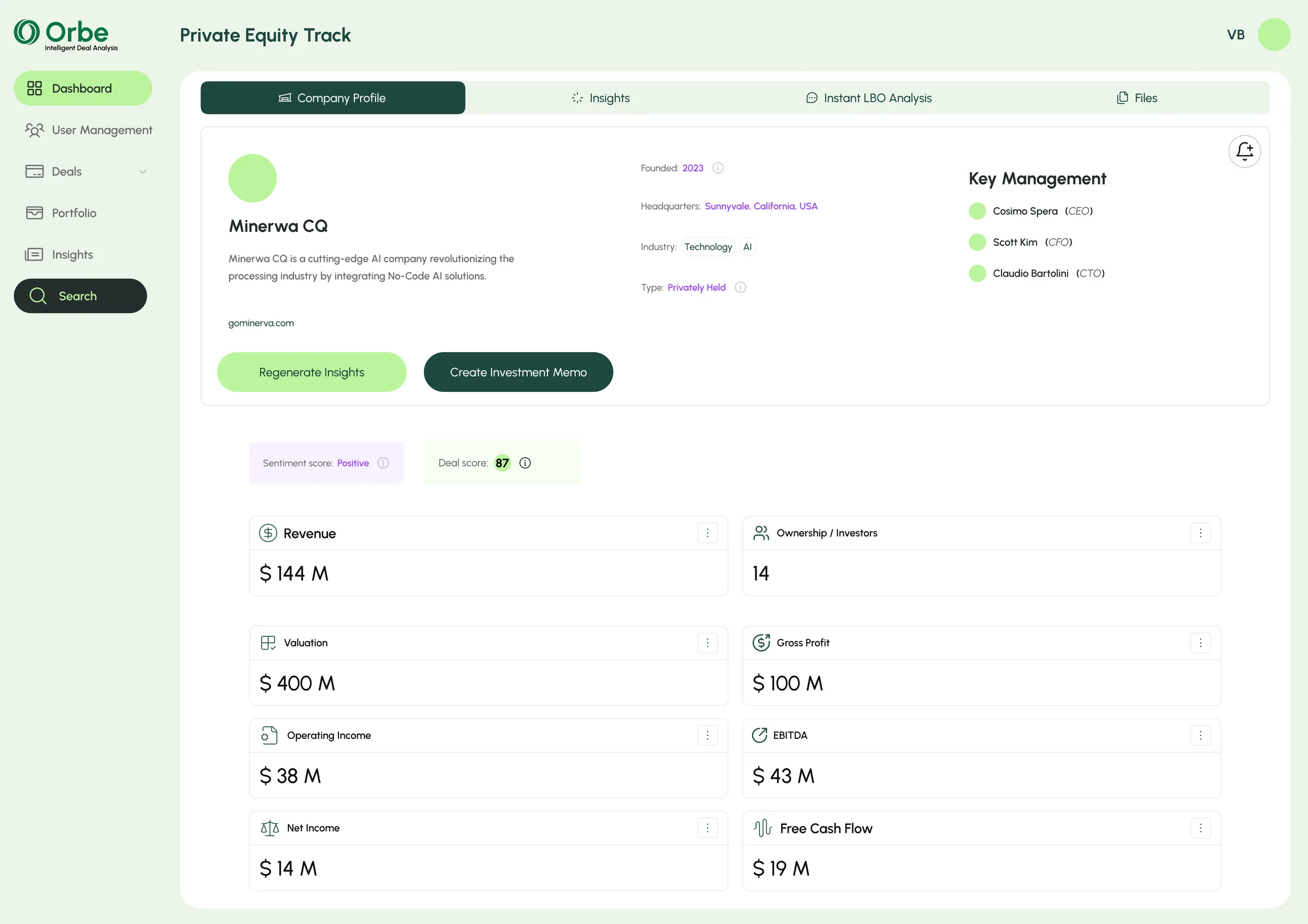Open the gominerva.com link
This screenshot has height=924, width=1308.
pyautogui.click(x=261, y=323)
